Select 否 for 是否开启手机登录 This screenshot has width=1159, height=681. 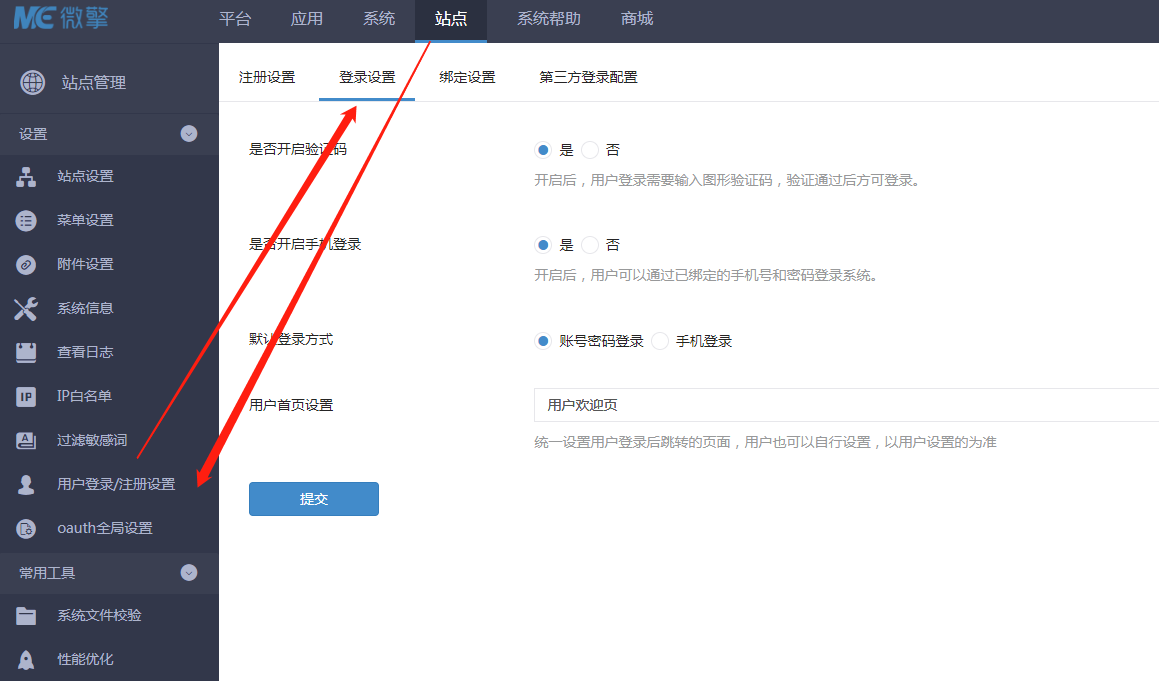(x=590, y=245)
